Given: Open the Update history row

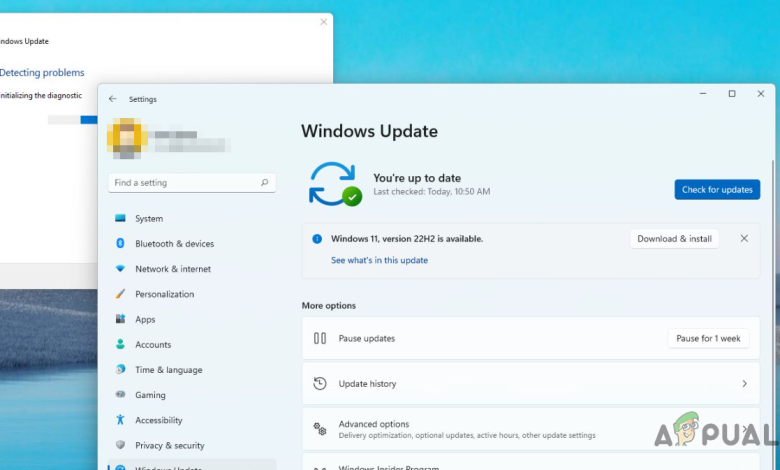Looking at the screenshot, I should coord(531,383).
